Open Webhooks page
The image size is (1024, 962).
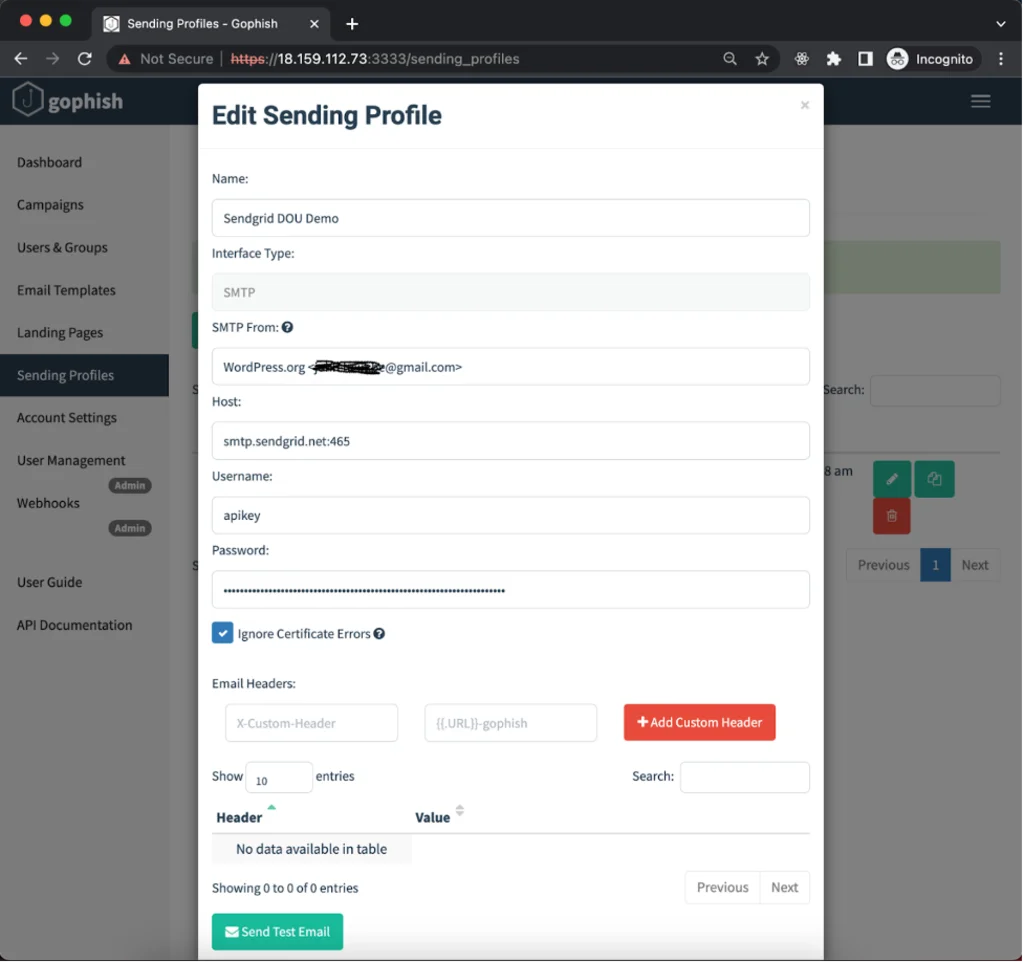(48, 503)
